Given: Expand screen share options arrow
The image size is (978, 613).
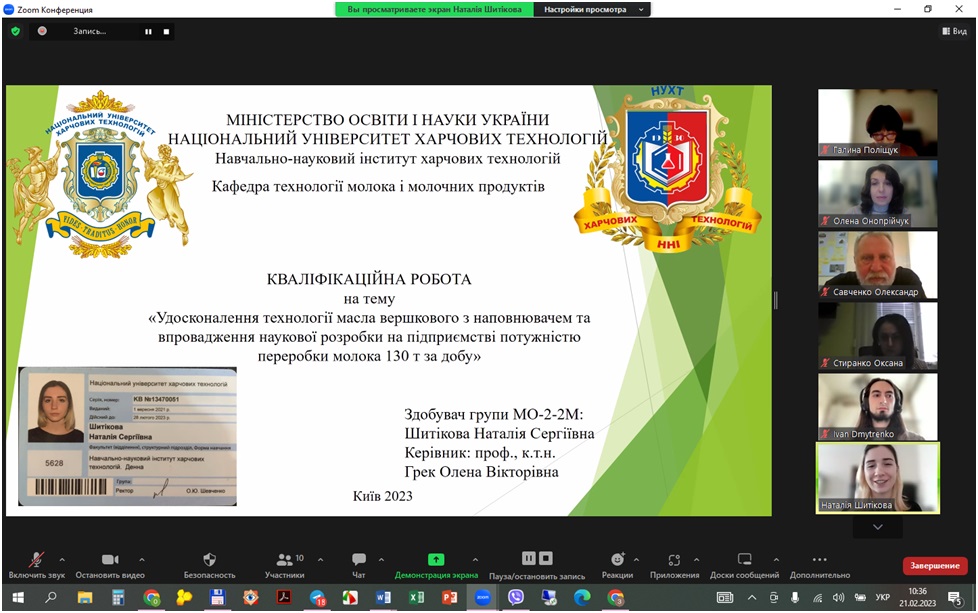Looking at the screenshot, I should click(475, 559).
